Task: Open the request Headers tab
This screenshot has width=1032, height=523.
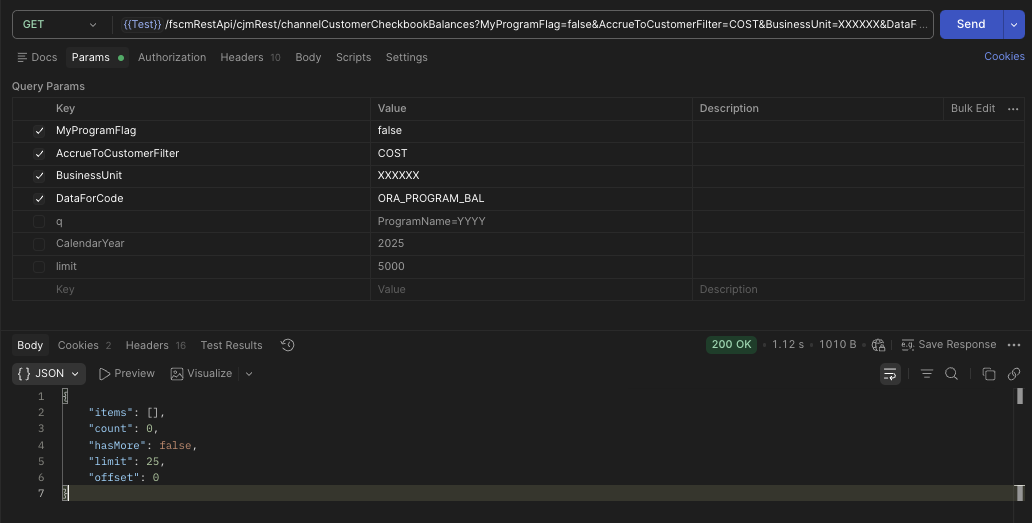Action: click(250, 57)
